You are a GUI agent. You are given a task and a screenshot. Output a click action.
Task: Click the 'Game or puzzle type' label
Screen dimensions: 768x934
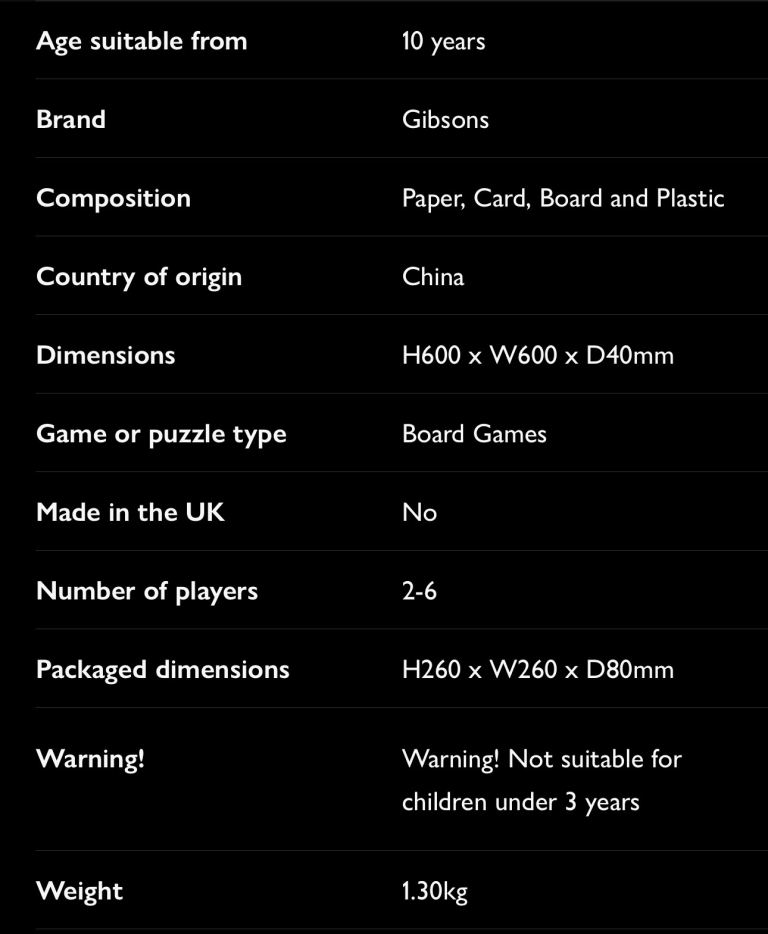(x=161, y=434)
